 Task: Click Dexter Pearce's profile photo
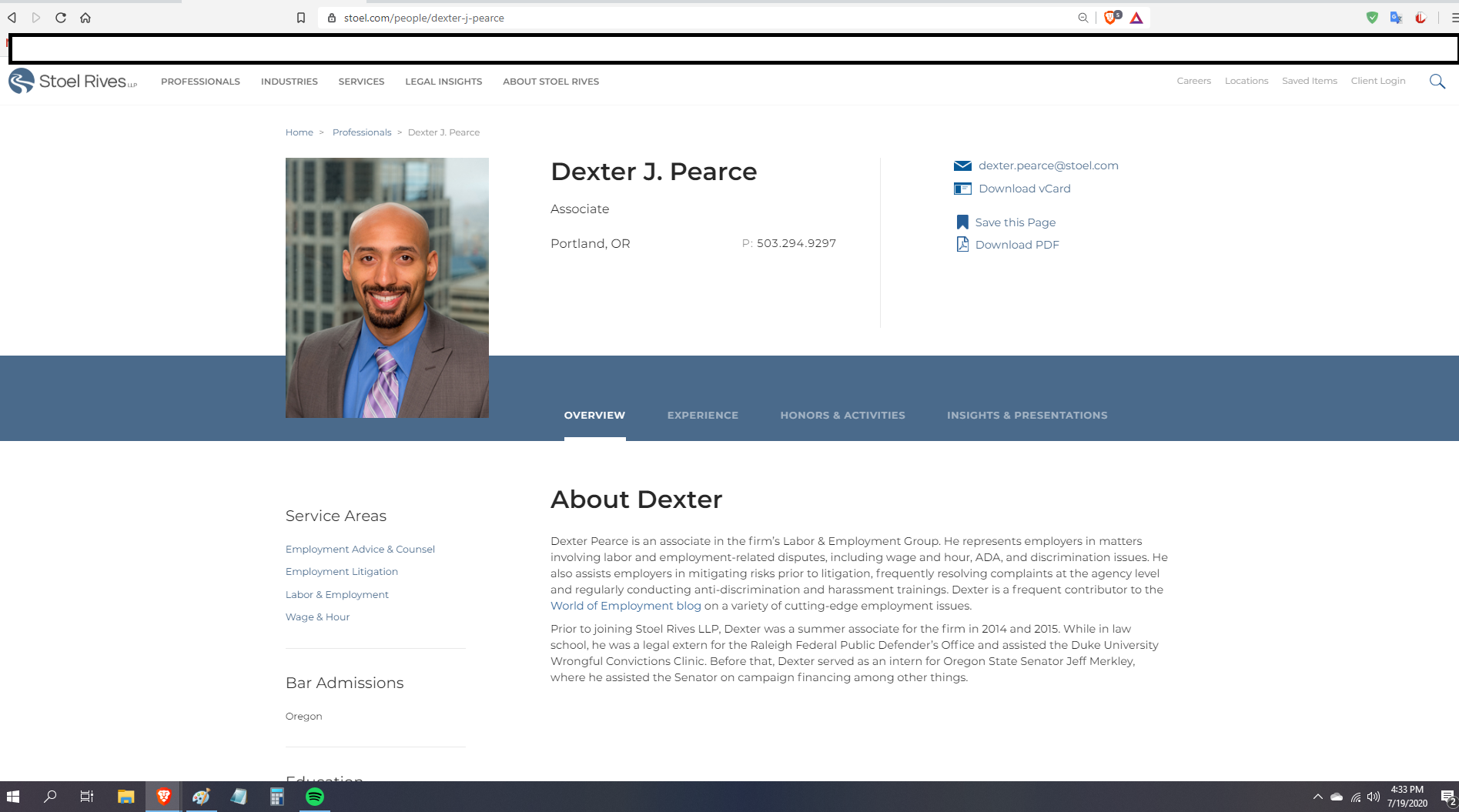[x=387, y=288]
